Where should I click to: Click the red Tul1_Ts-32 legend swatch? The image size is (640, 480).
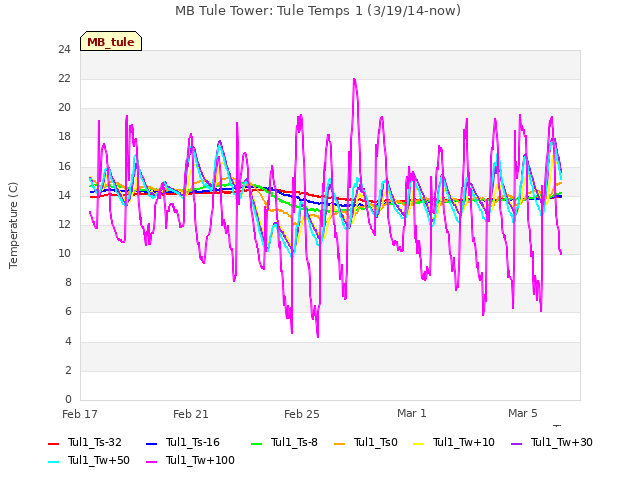[x=53, y=444]
